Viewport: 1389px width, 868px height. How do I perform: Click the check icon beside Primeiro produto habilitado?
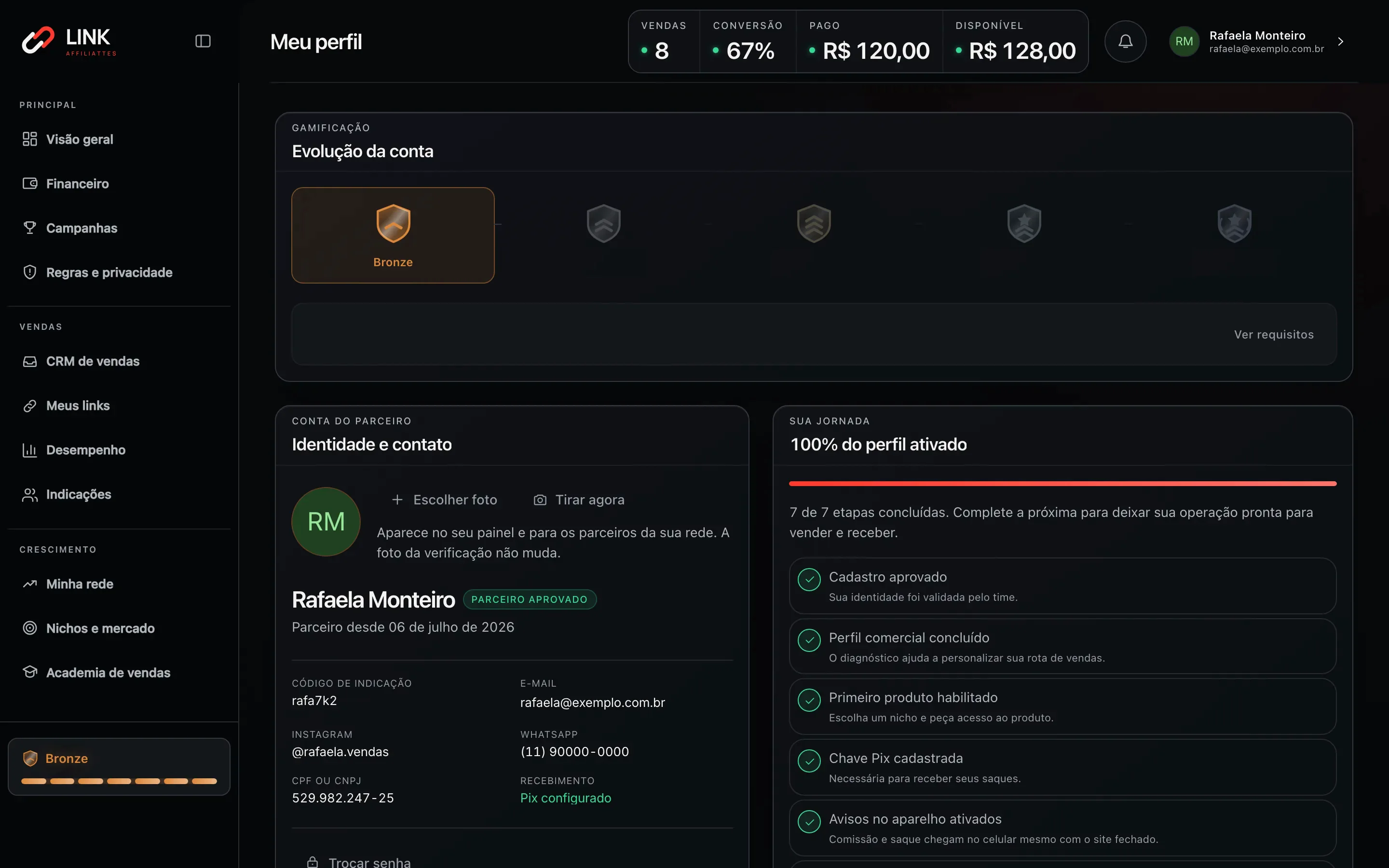click(x=809, y=700)
